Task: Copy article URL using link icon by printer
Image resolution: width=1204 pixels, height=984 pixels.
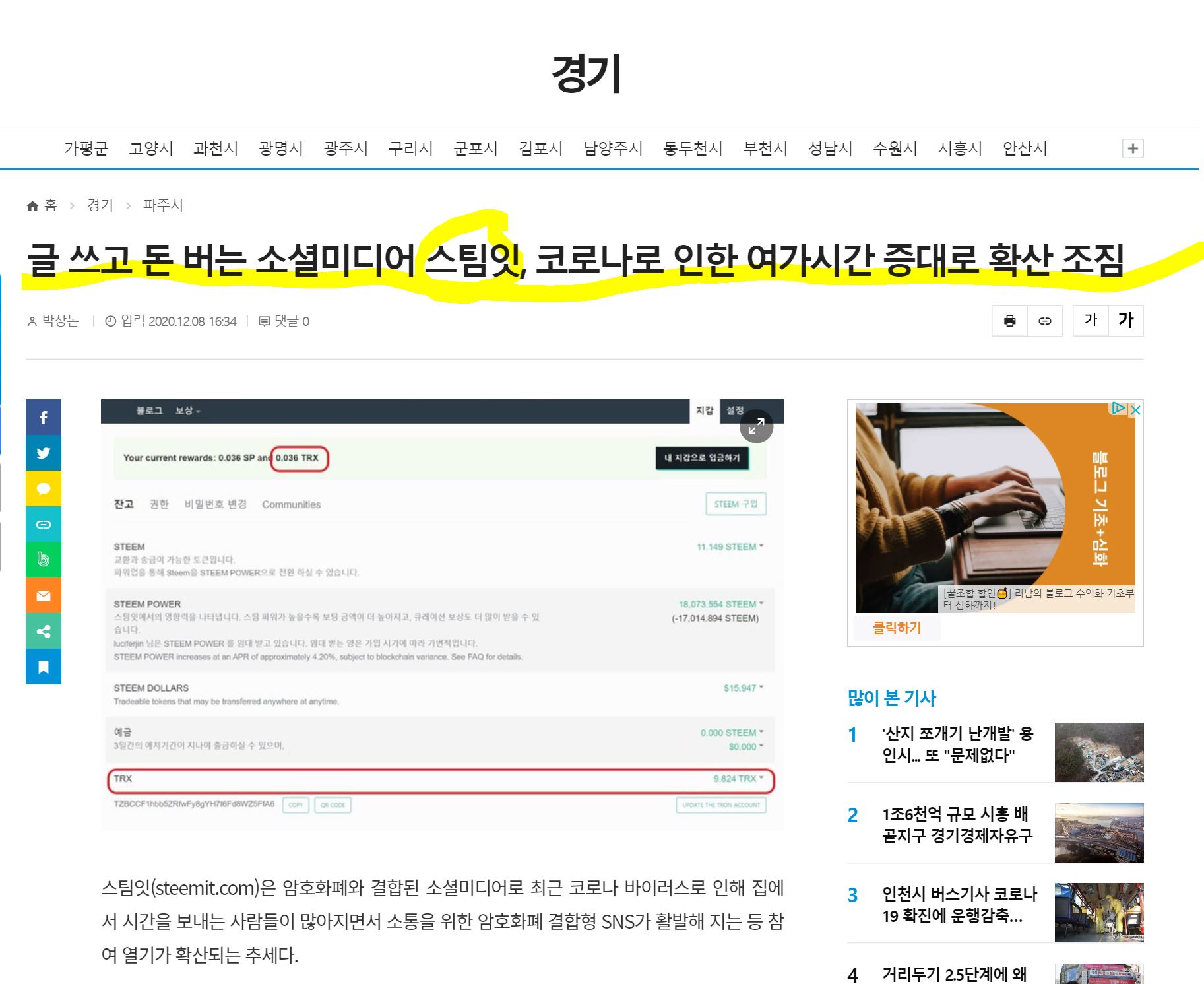Action: (1045, 321)
